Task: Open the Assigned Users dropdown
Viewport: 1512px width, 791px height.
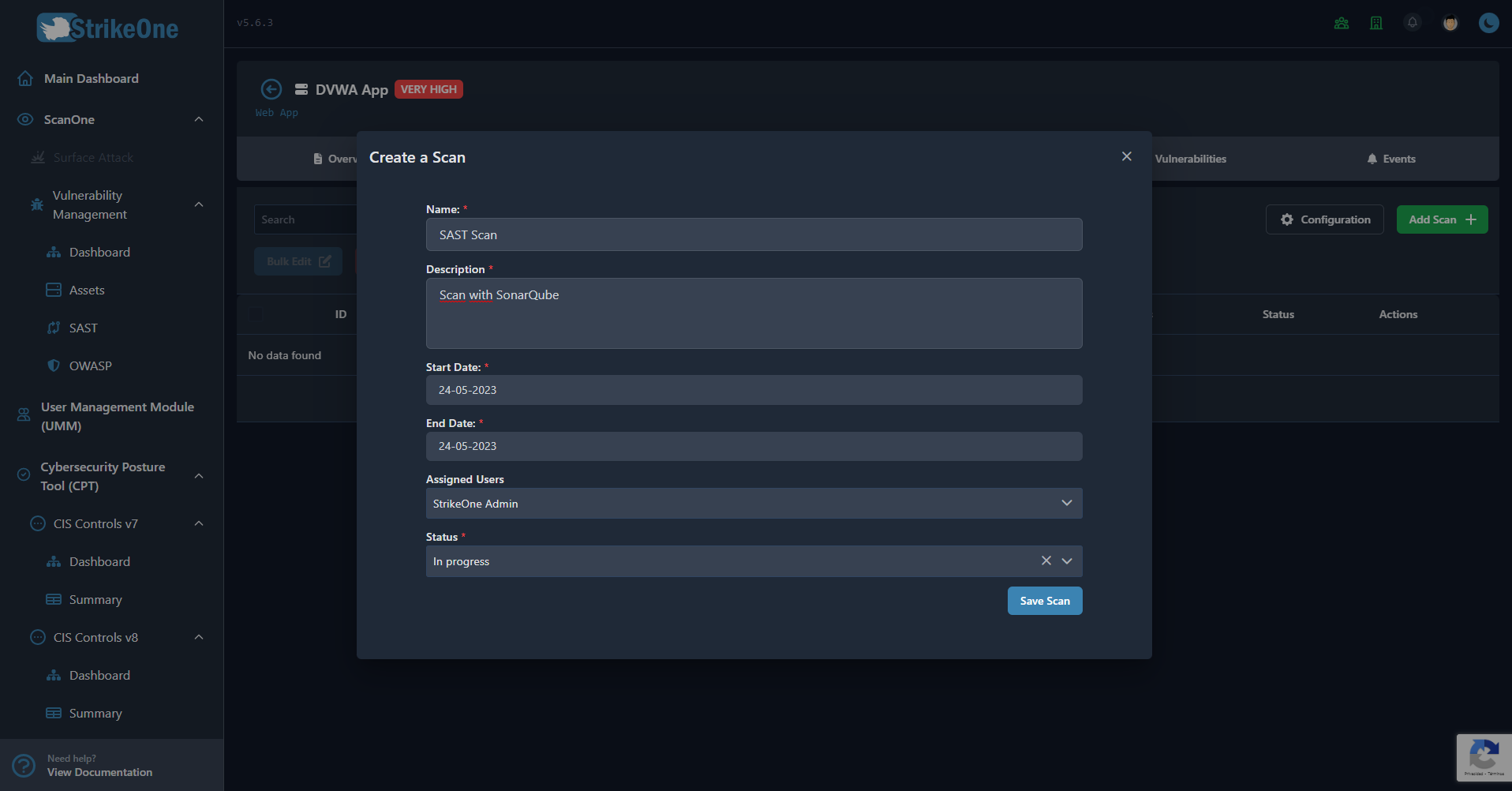Action: pos(1066,503)
